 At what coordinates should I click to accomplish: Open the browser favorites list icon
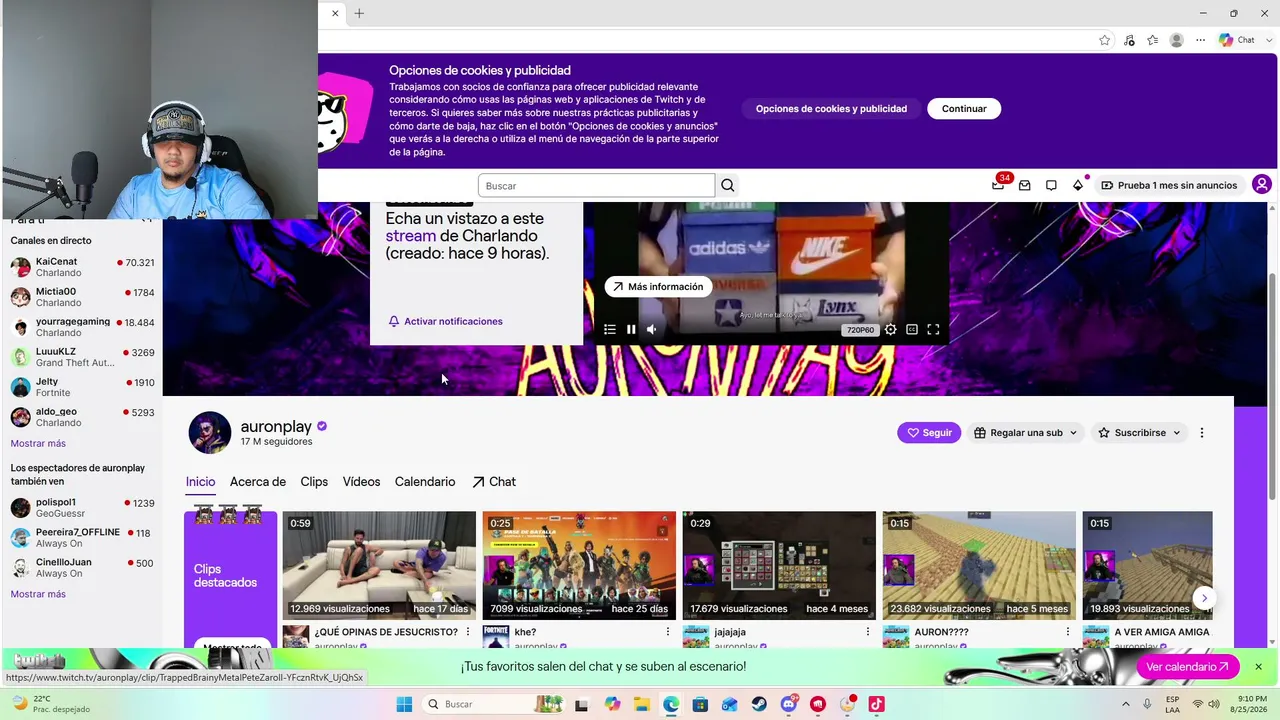click(x=1153, y=40)
